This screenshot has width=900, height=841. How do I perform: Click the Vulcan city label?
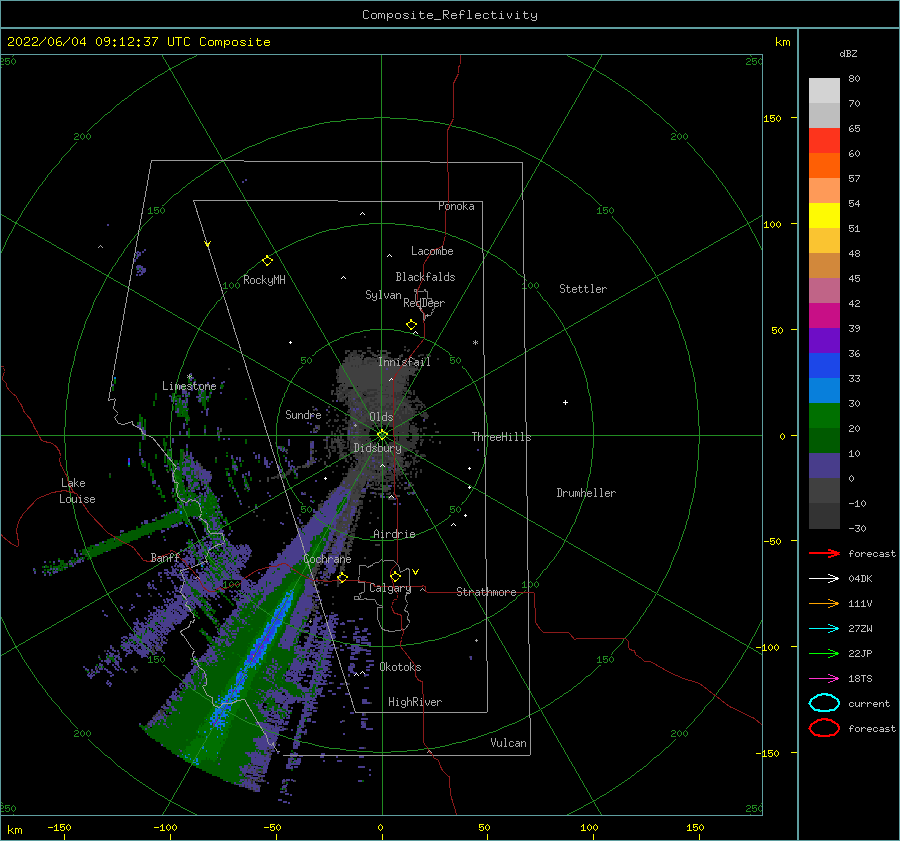pyautogui.click(x=509, y=743)
